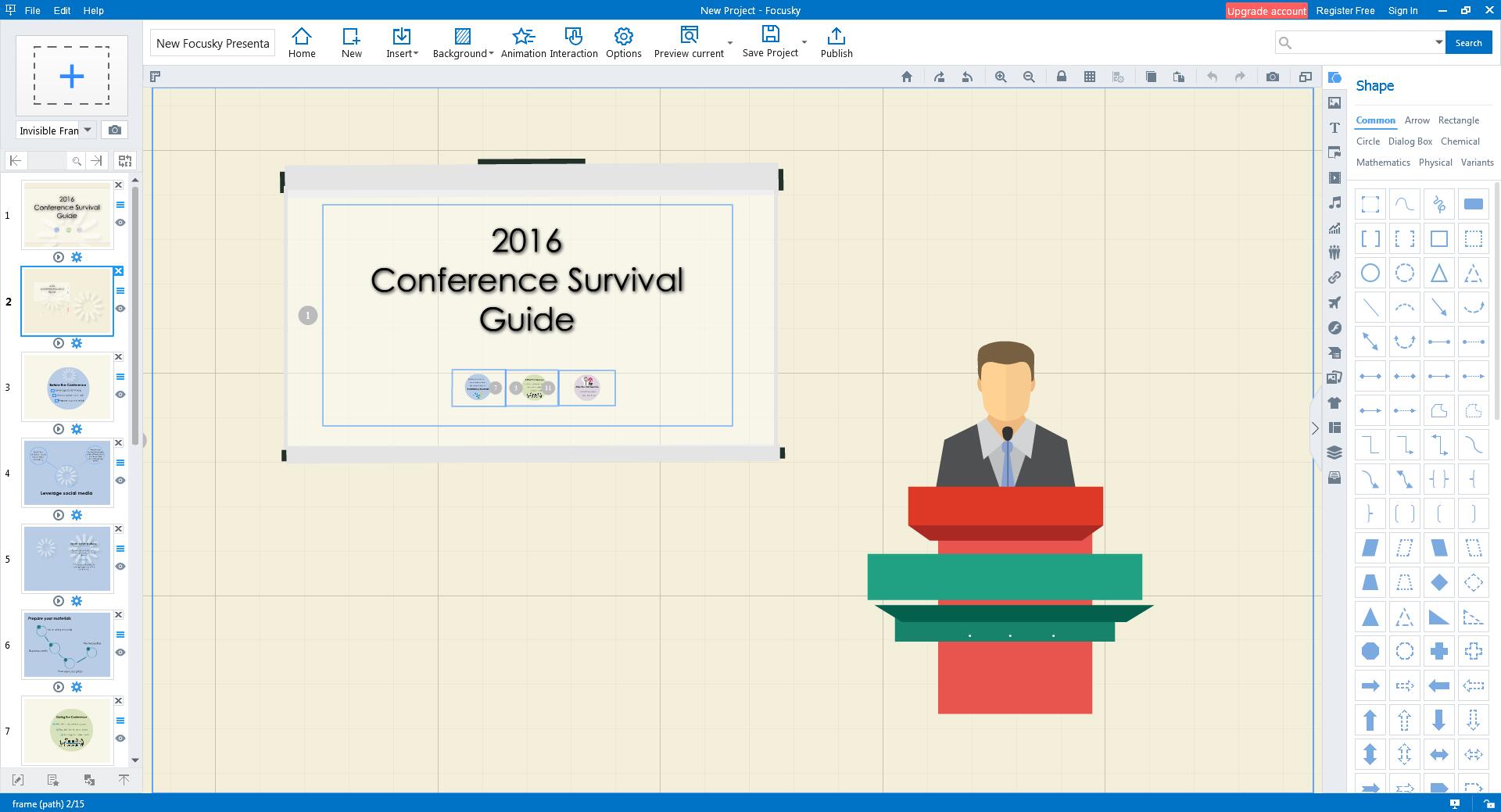The image size is (1501, 812).
Task: Click the presentation title input field
Action: pos(213,43)
